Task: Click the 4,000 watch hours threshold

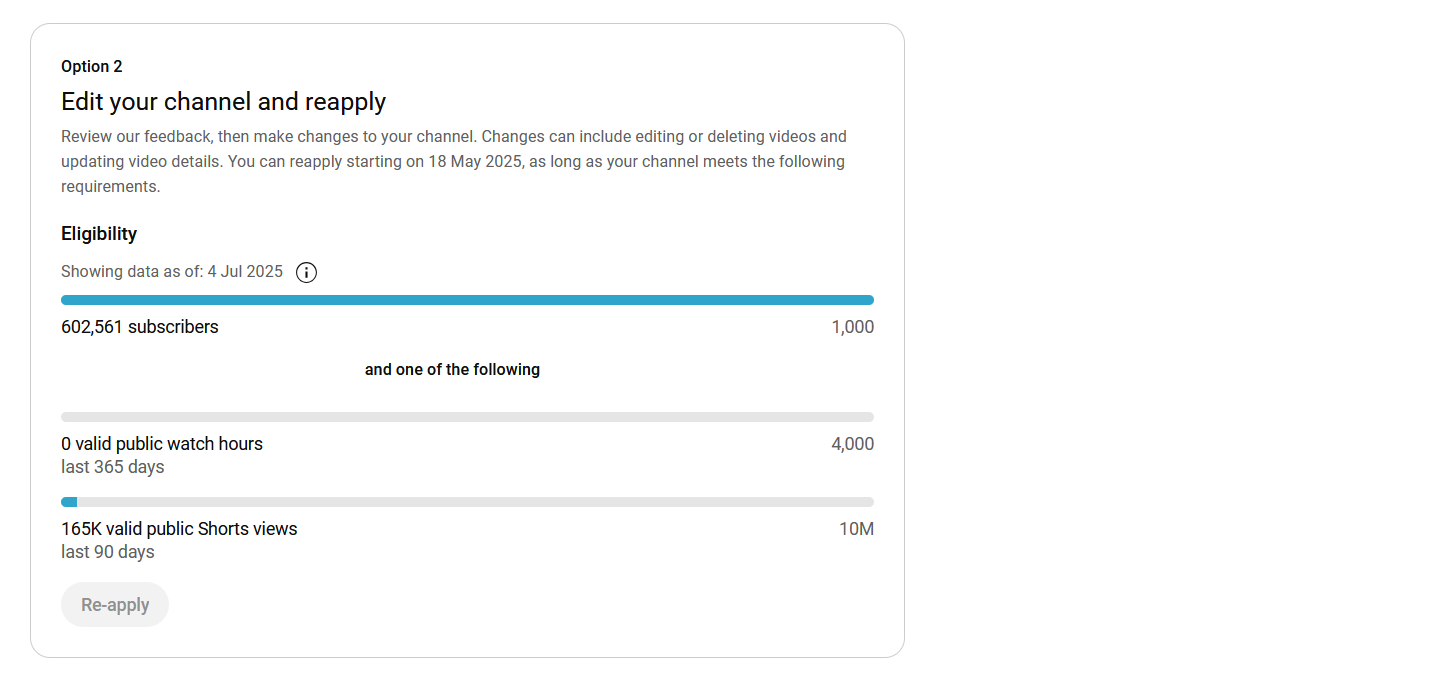Action: pos(853,444)
